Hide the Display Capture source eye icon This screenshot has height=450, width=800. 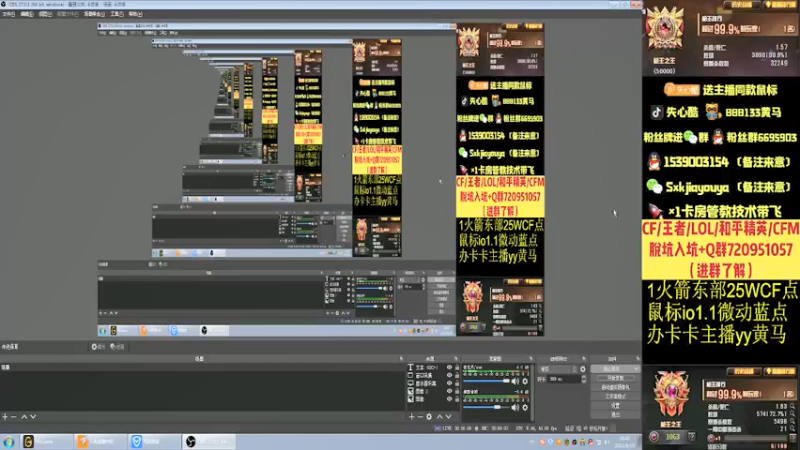coord(449,383)
